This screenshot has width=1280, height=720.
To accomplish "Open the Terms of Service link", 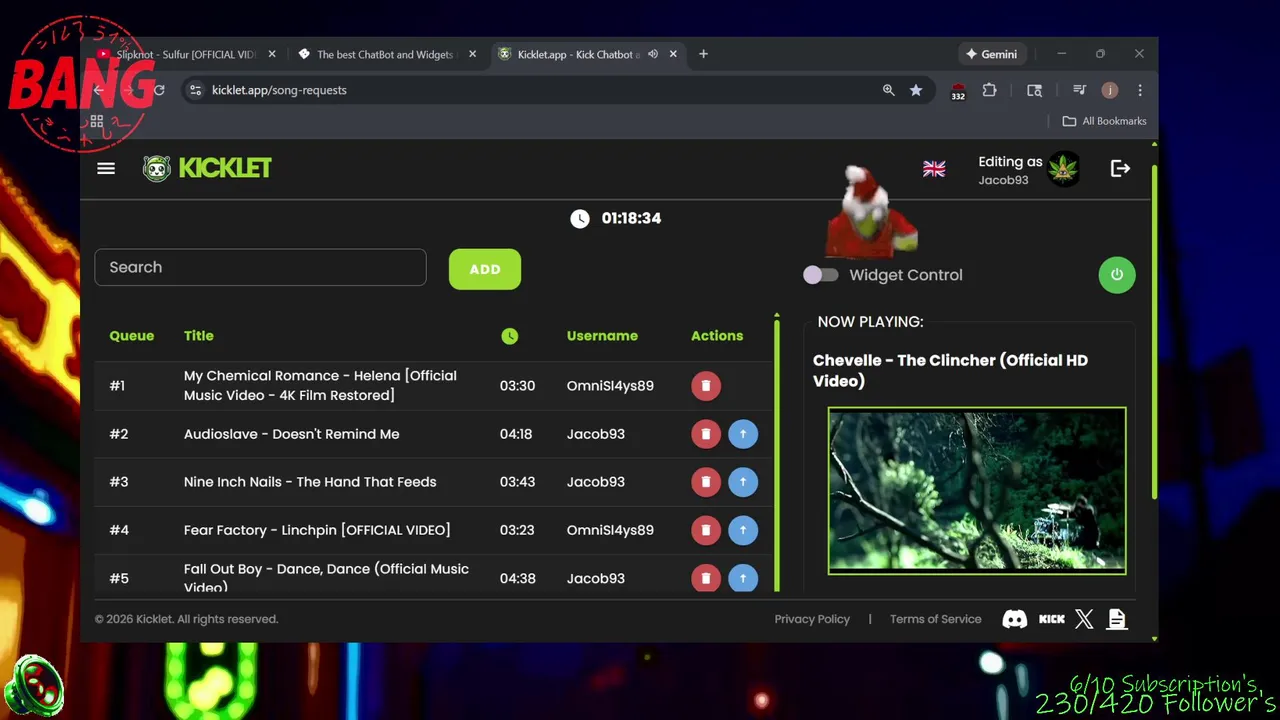I will (936, 619).
